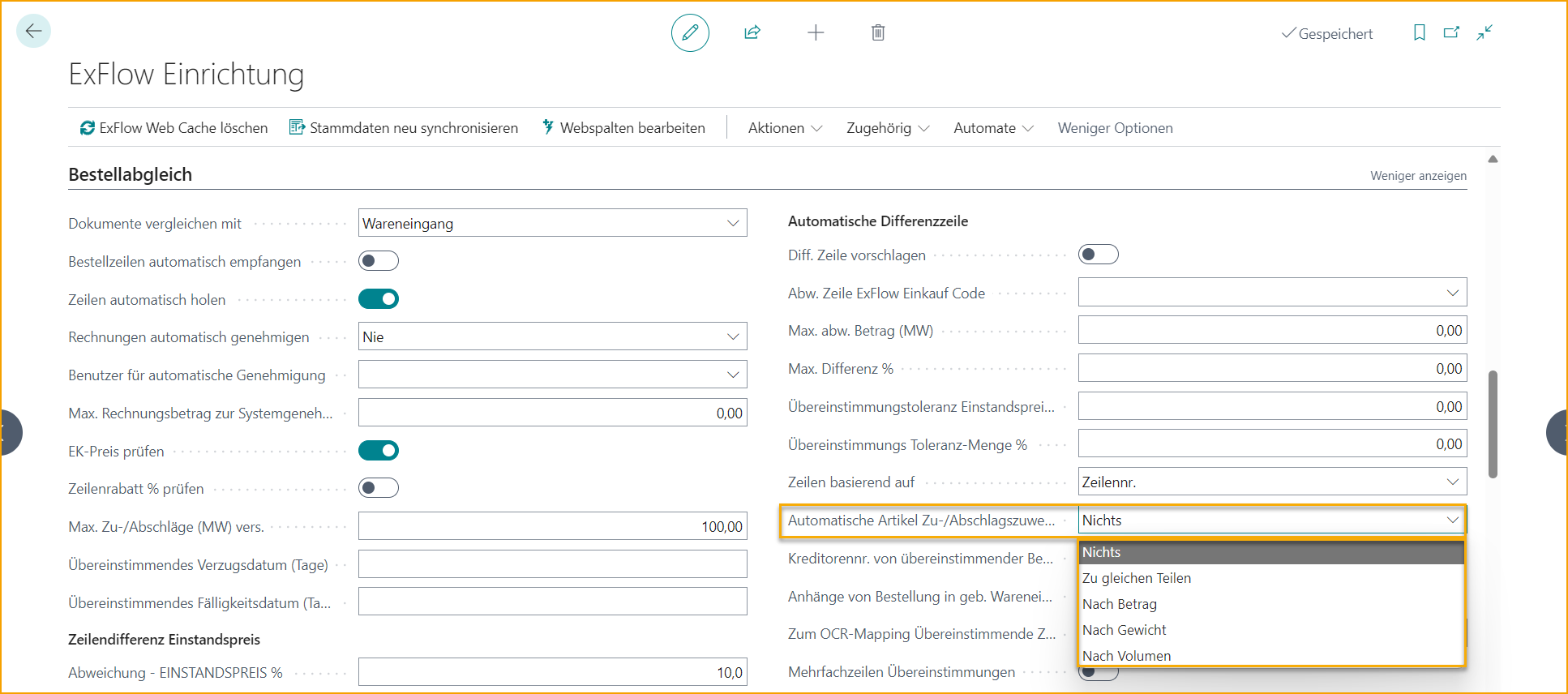Click Max. Zu-/Abschläge (MW) field showing 100,00
The height and width of the screenshot is (694, 1568).
553,526
